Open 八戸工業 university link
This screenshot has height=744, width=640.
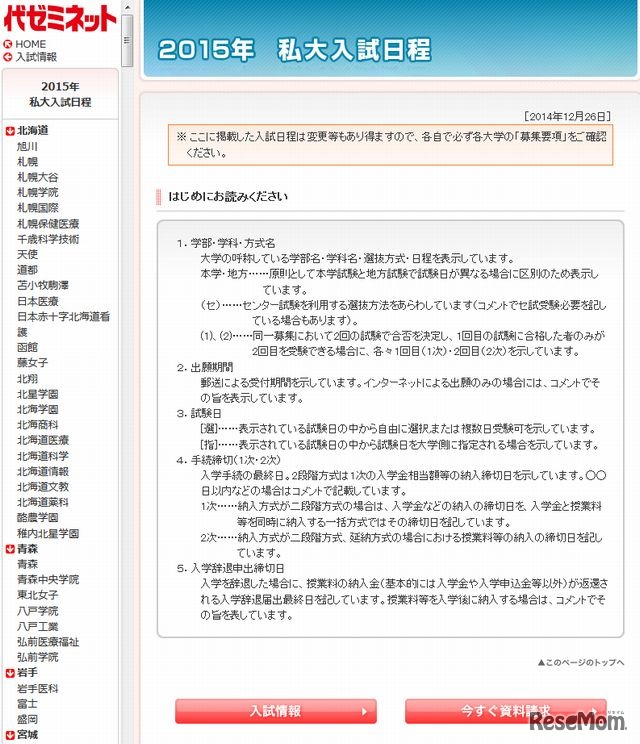pos(38,626)
